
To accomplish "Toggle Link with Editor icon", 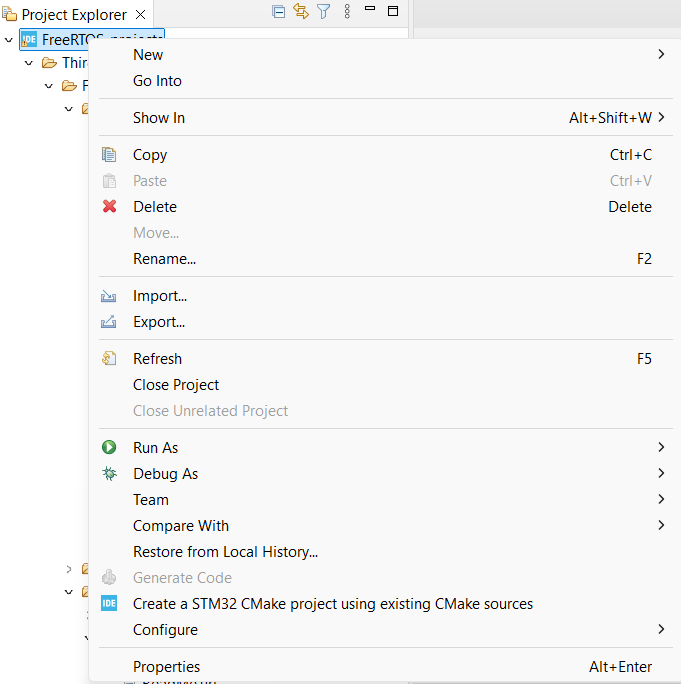I will pos(300,12).
